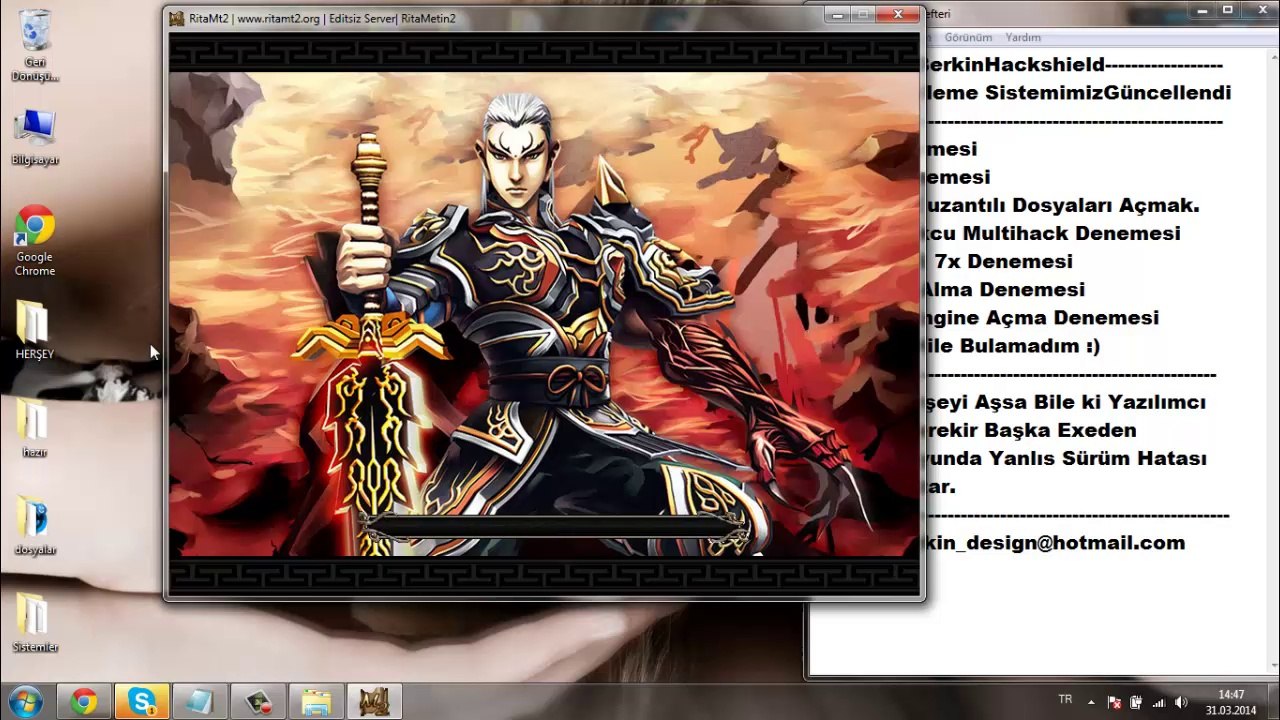
Task: Switch to Chrome in the taskbar
Action: [x=84, y=701]
